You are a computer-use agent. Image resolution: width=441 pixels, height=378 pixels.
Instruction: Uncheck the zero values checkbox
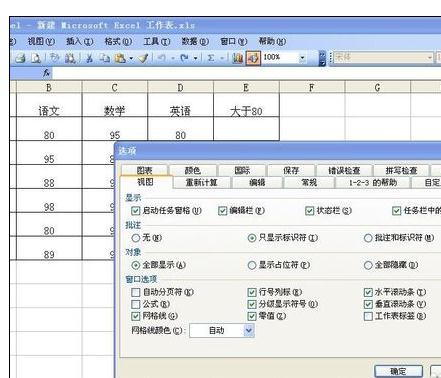click(x=252, y=316)
